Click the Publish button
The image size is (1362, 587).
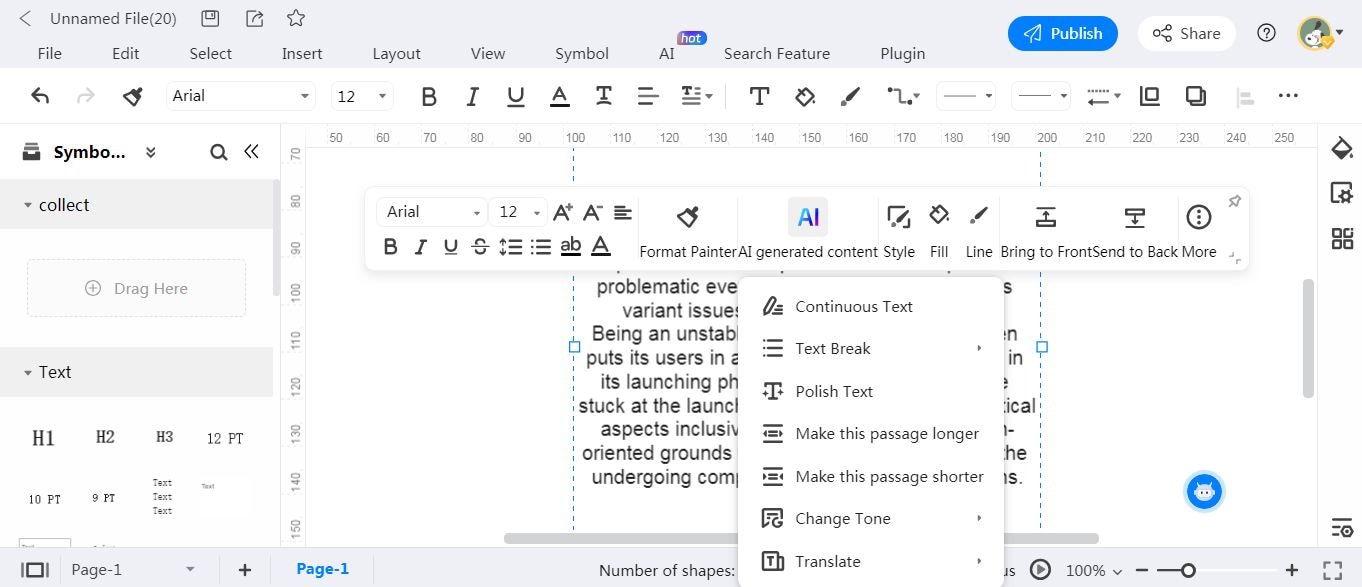(1063, 33)
